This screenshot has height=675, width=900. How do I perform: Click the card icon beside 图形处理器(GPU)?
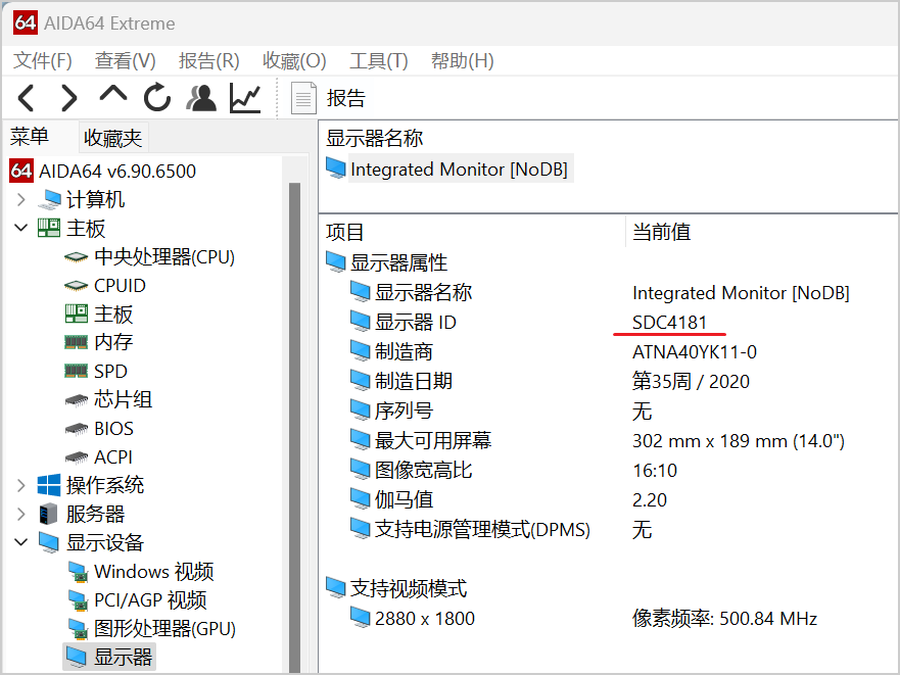[x=77, y=629]
